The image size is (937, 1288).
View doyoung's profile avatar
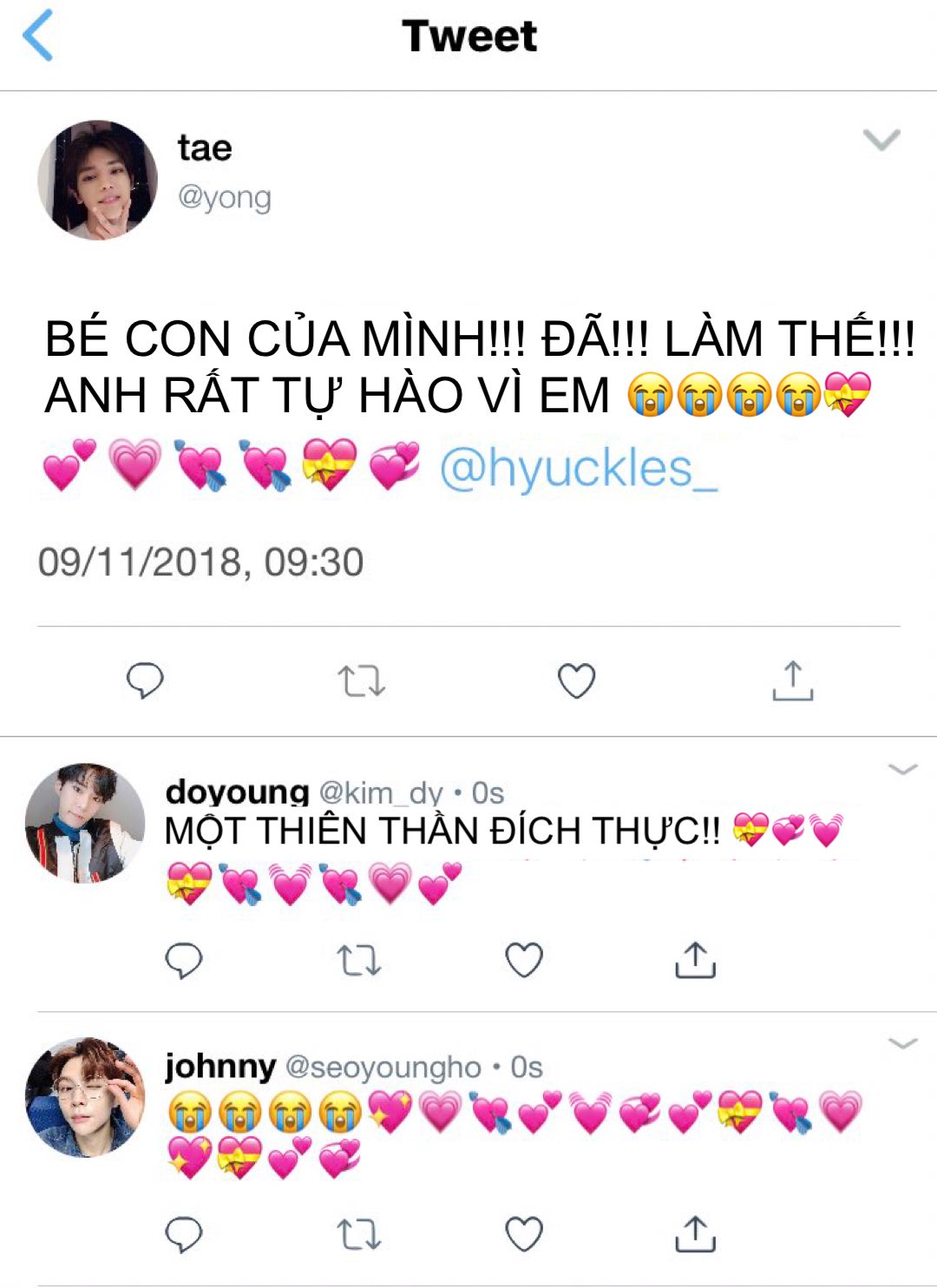tap(85, 823)
